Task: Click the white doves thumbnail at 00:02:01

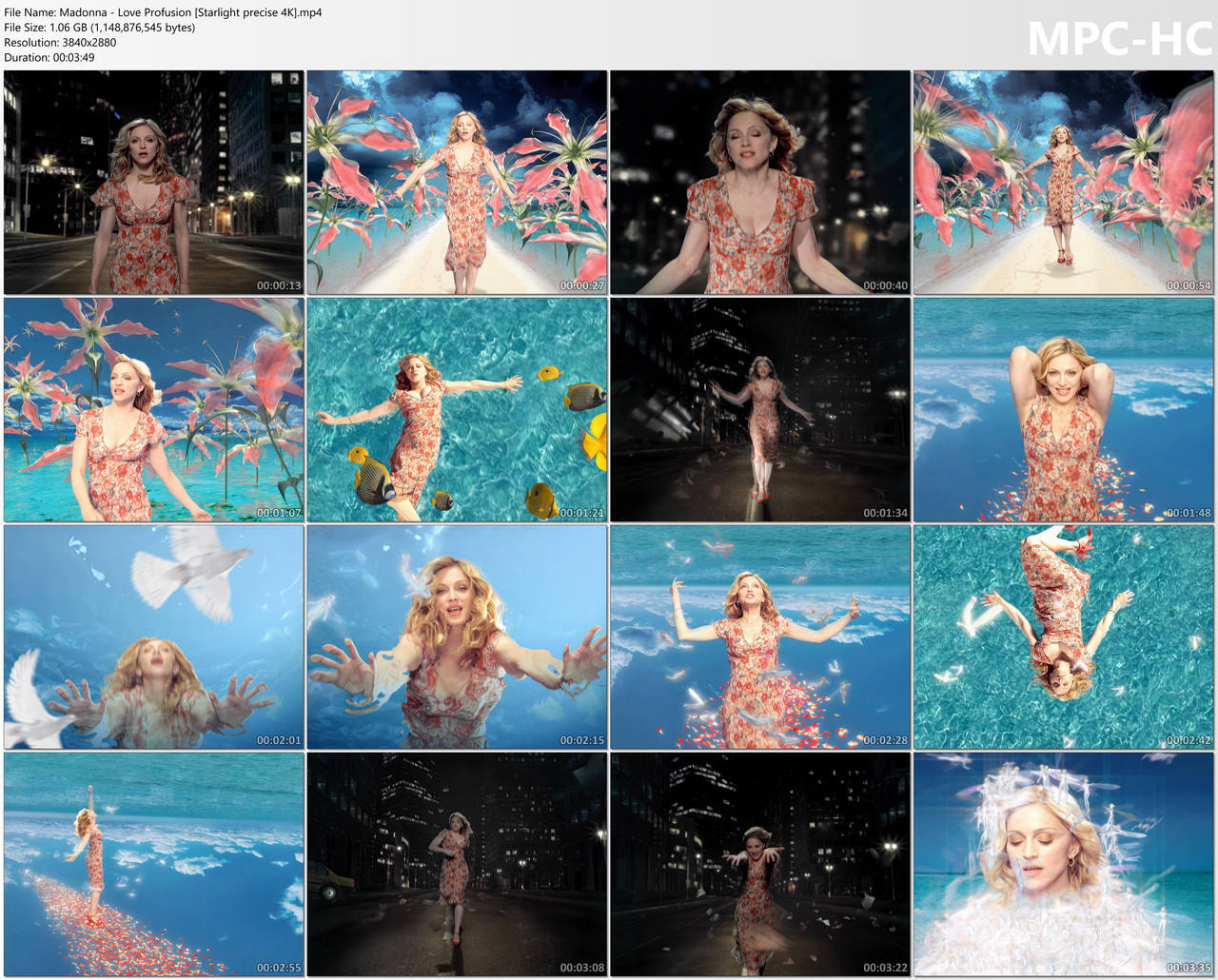Action: tap(153, 637)
